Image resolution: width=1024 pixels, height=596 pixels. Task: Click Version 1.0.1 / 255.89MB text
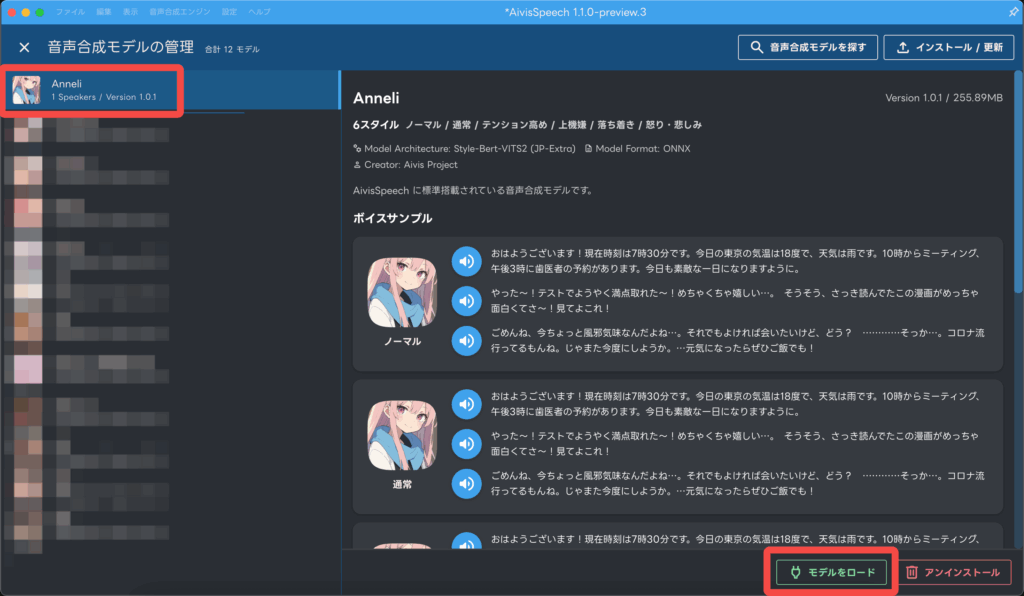click(944, 98)
